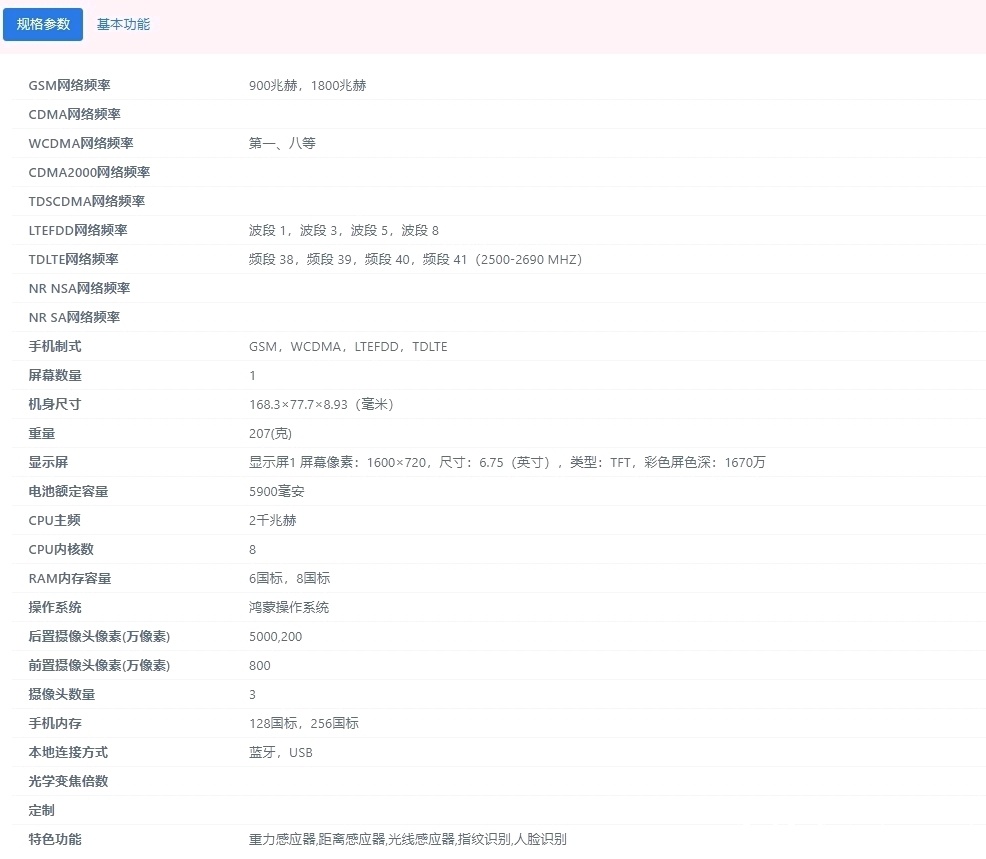The image size is (986, 859).
Task: Select the 规格参数 tab
Action: (43, 25)
